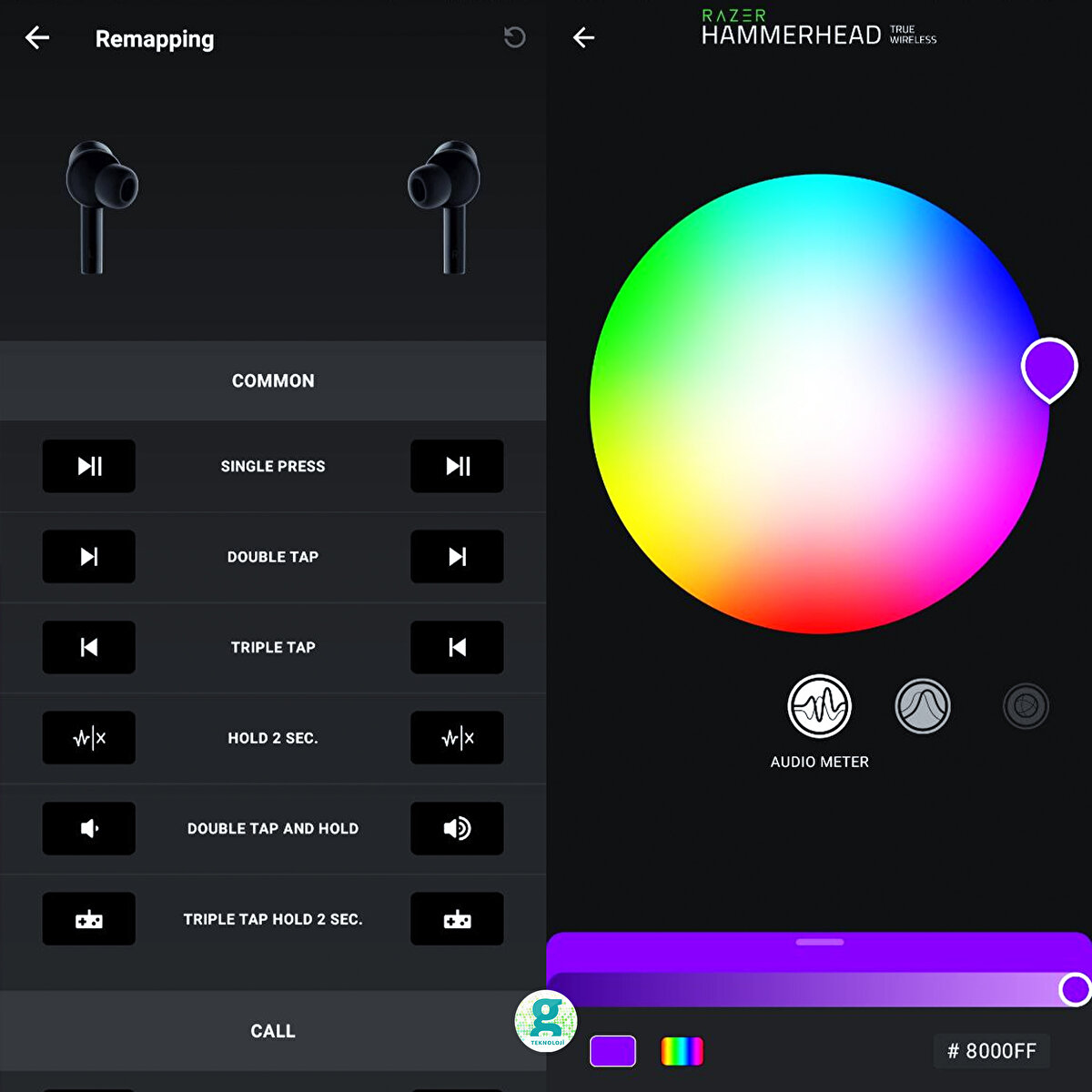Click the reset remapping icon at top right
The width and height of the screenshot is (1092, 1092).
coord(514,37)
